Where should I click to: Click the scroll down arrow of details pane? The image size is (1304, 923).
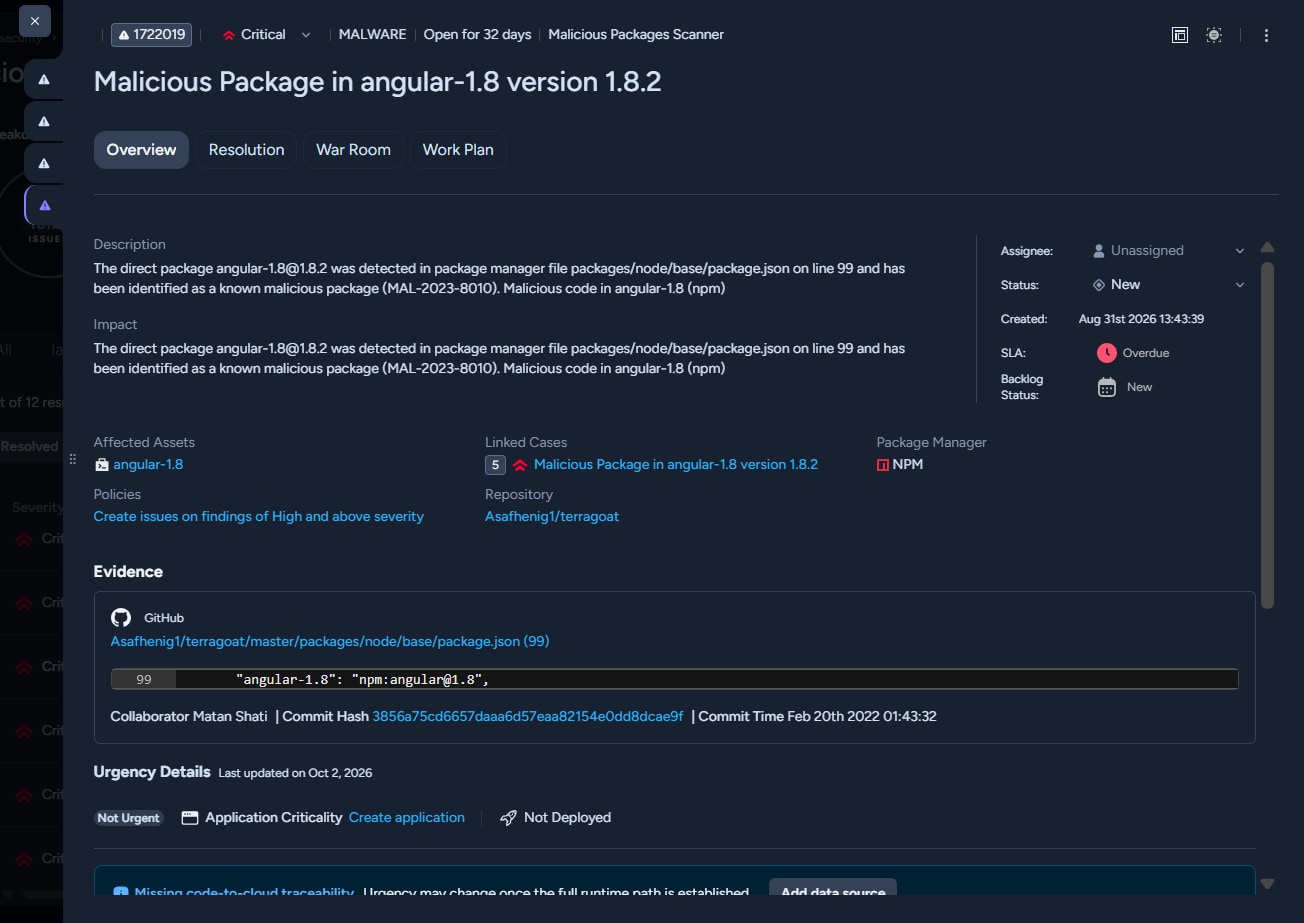[x=1267, y=884]
